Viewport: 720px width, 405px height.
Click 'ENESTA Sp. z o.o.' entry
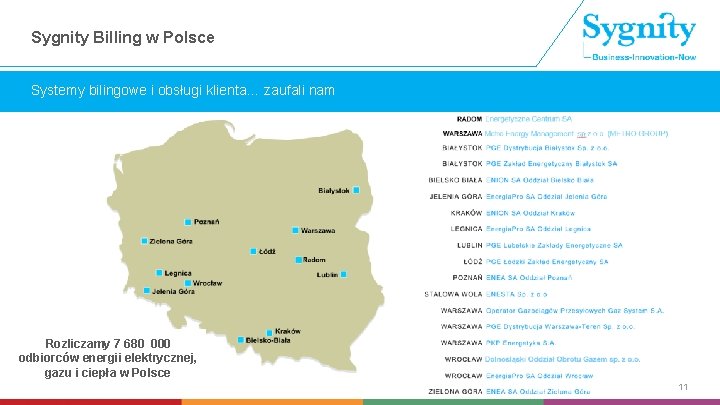[x=517, y=294]
